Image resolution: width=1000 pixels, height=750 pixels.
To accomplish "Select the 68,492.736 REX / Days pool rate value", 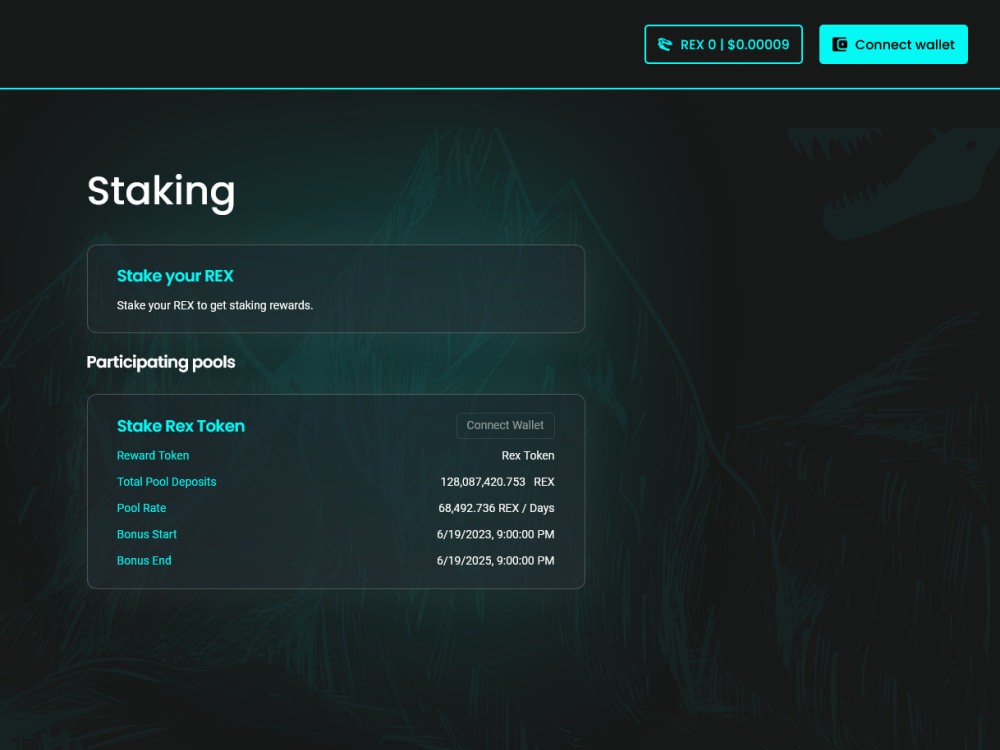I will pos(495,508).
